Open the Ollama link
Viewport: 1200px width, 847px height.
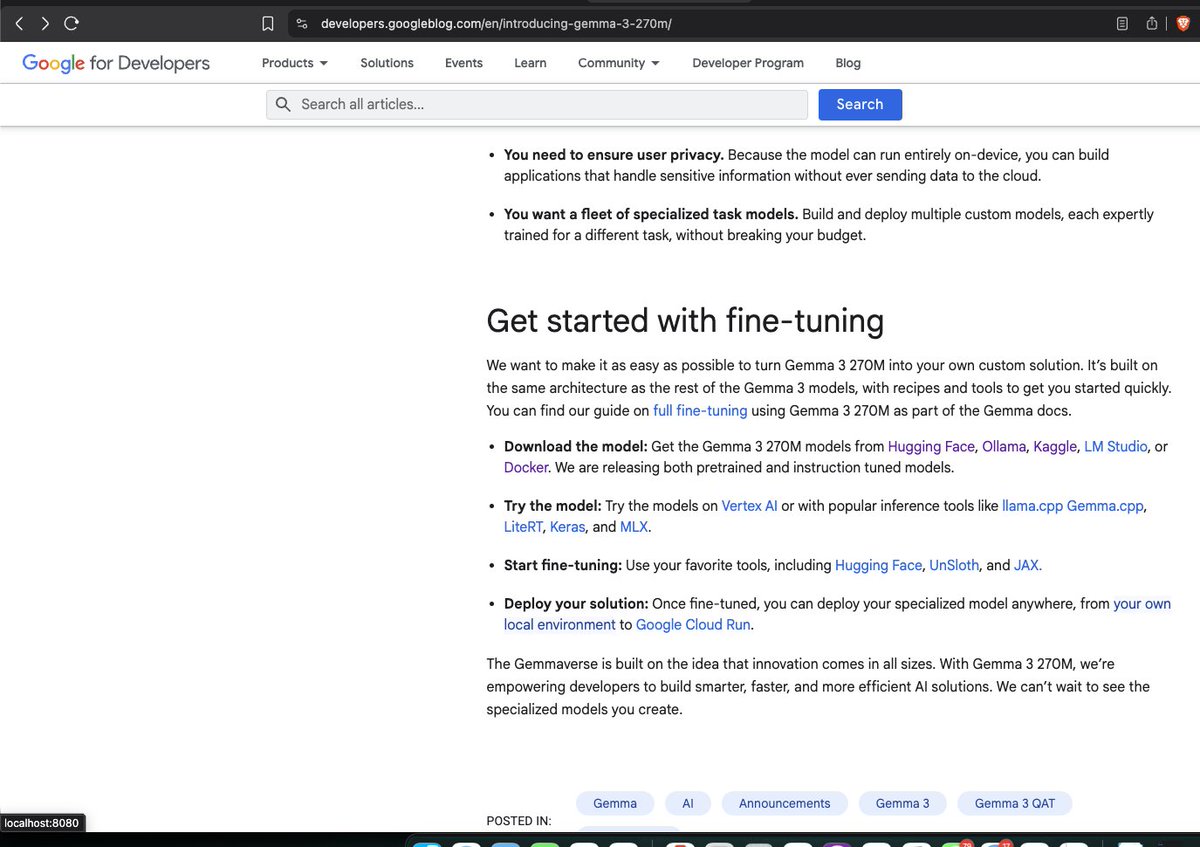pos(1004,447)
